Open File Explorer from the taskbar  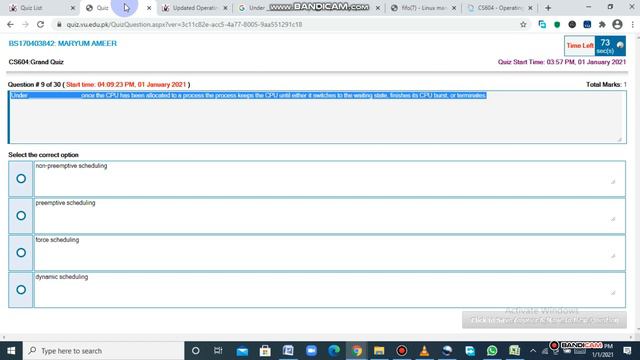coord(379,351)
